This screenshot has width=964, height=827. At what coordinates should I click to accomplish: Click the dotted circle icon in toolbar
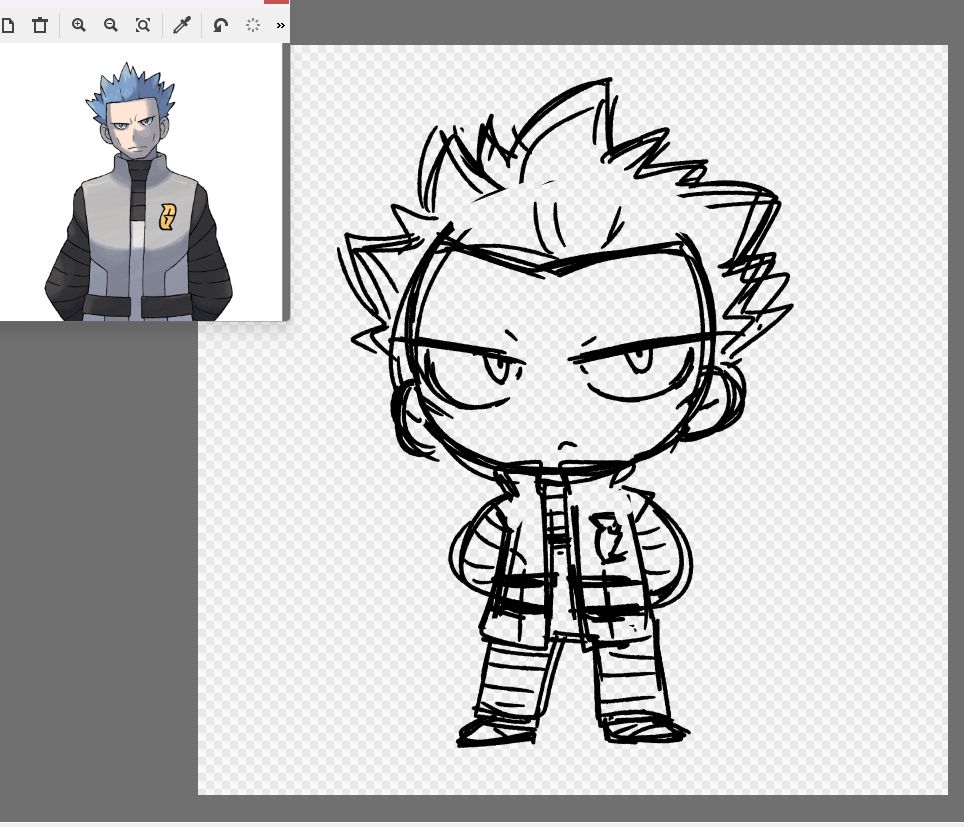click(253, 25)
